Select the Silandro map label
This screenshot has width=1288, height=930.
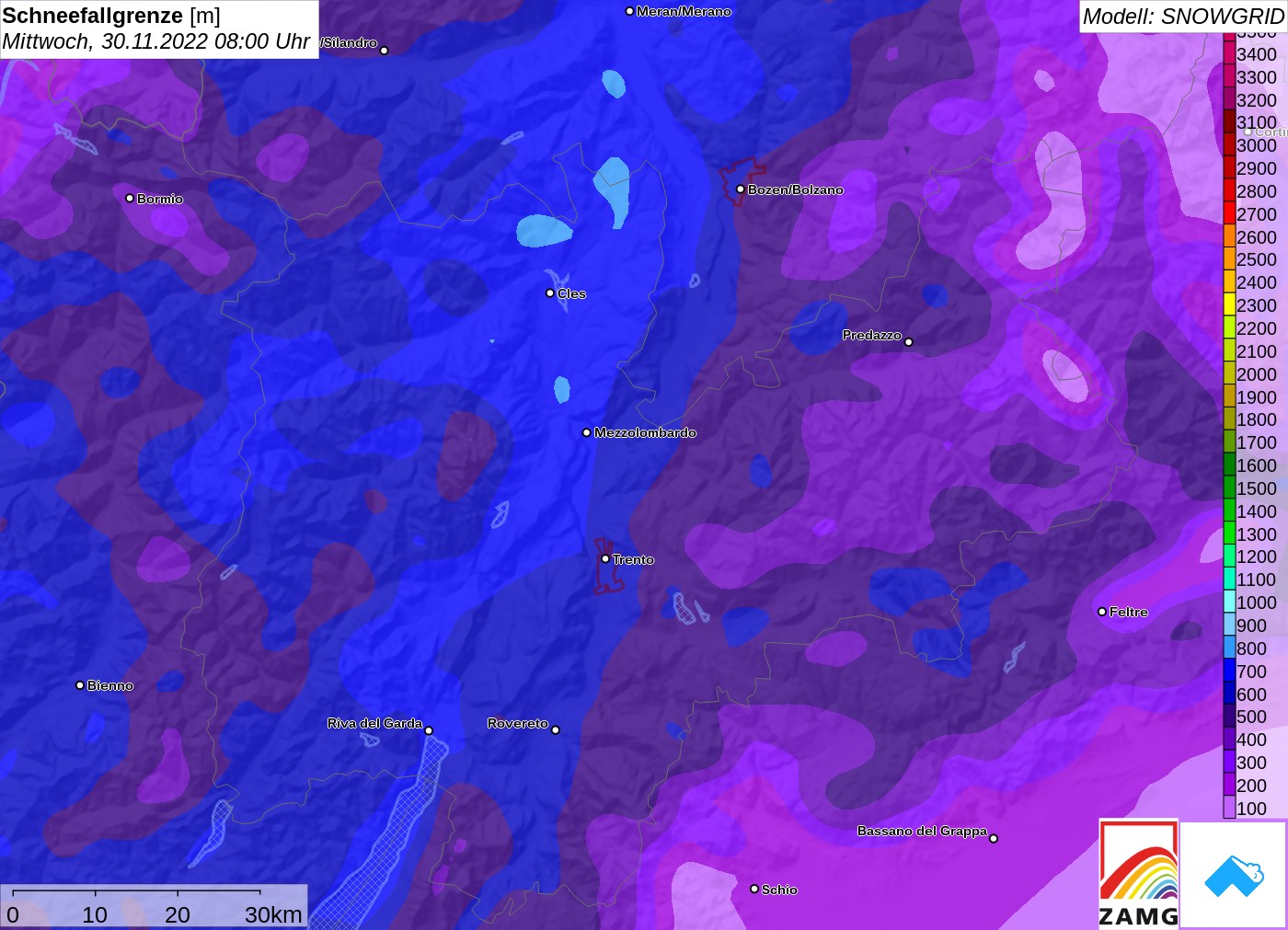coord(349,42)
